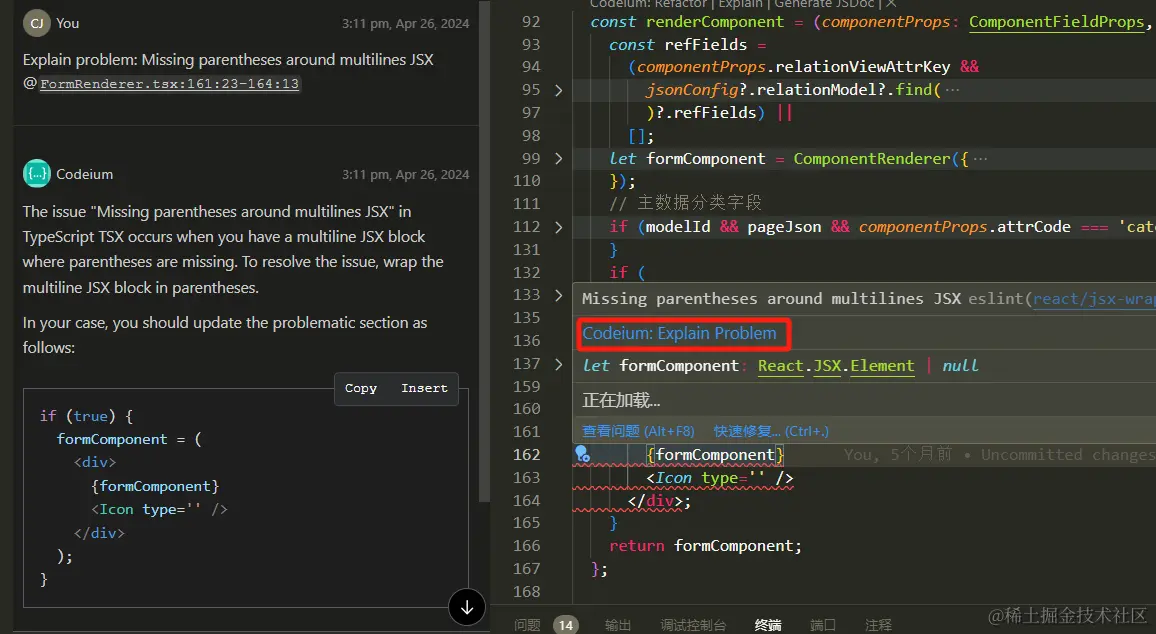
Task: Expand folded code at line 99
Action: [558, 158]
